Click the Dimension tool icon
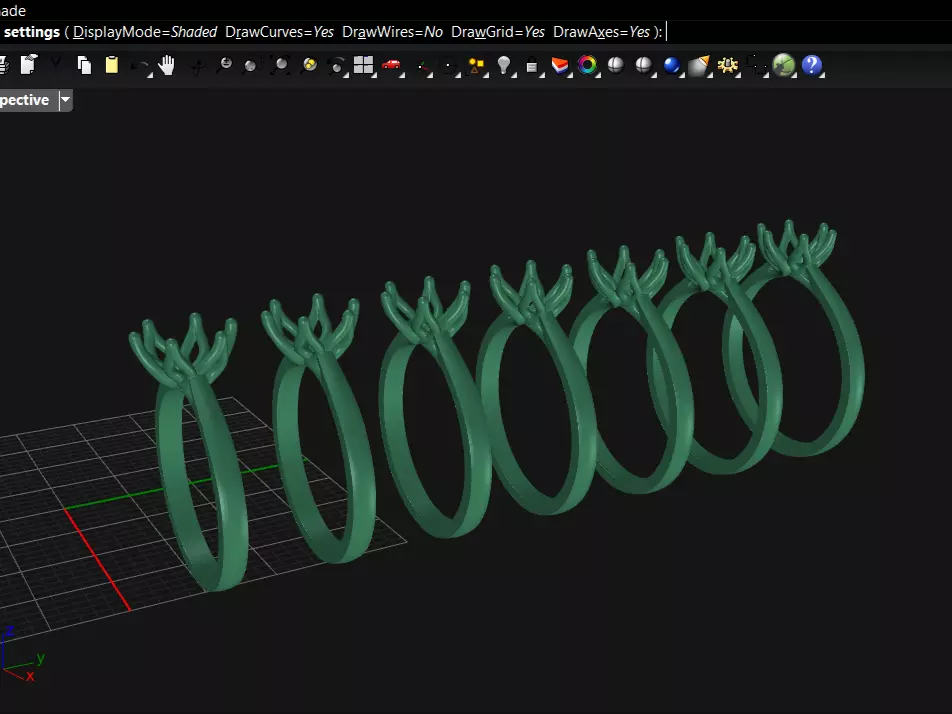Image resolution: width=952 pixels, height=714 pixels. click(x=756, y=65)
